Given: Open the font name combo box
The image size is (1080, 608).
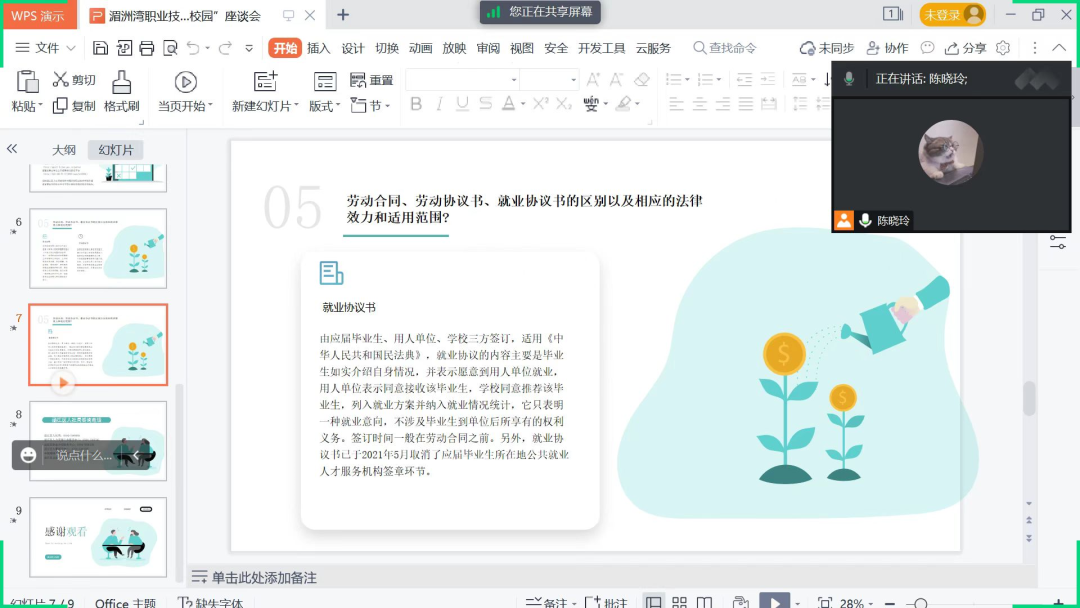Looking at the screenshot, I should (462, 80).
